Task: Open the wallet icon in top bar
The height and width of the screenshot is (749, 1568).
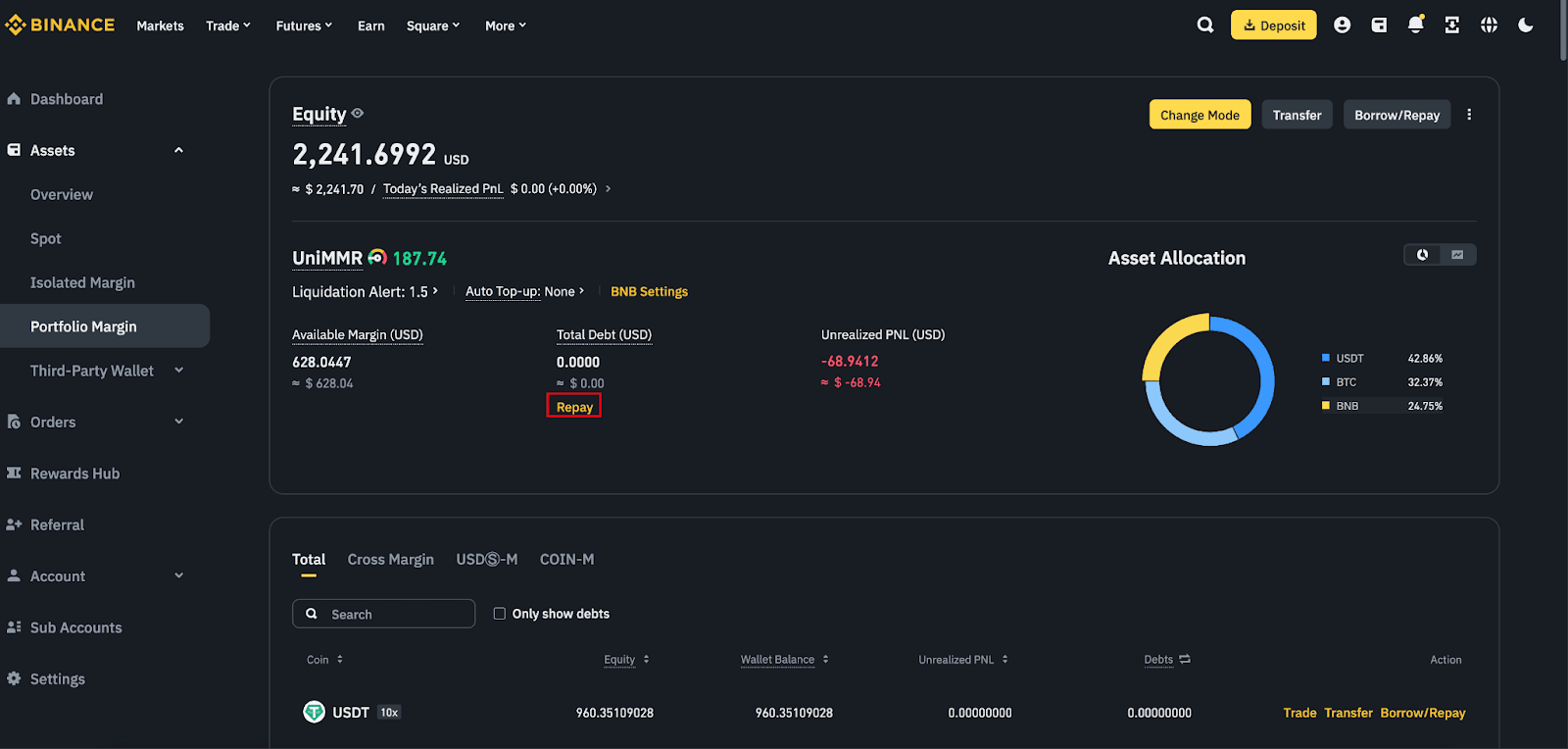Action: click(x=1379, y=25)
